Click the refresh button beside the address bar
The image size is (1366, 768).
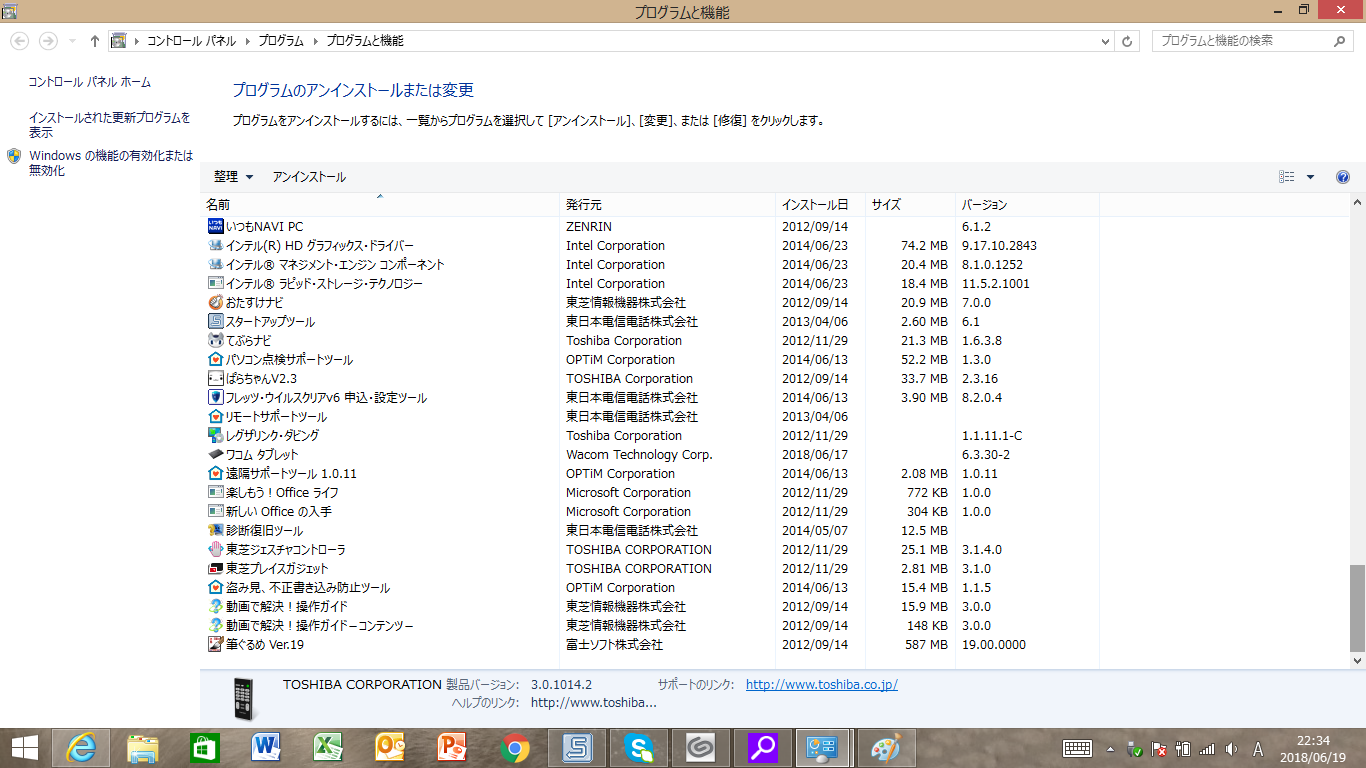[x=1128, y=41]
